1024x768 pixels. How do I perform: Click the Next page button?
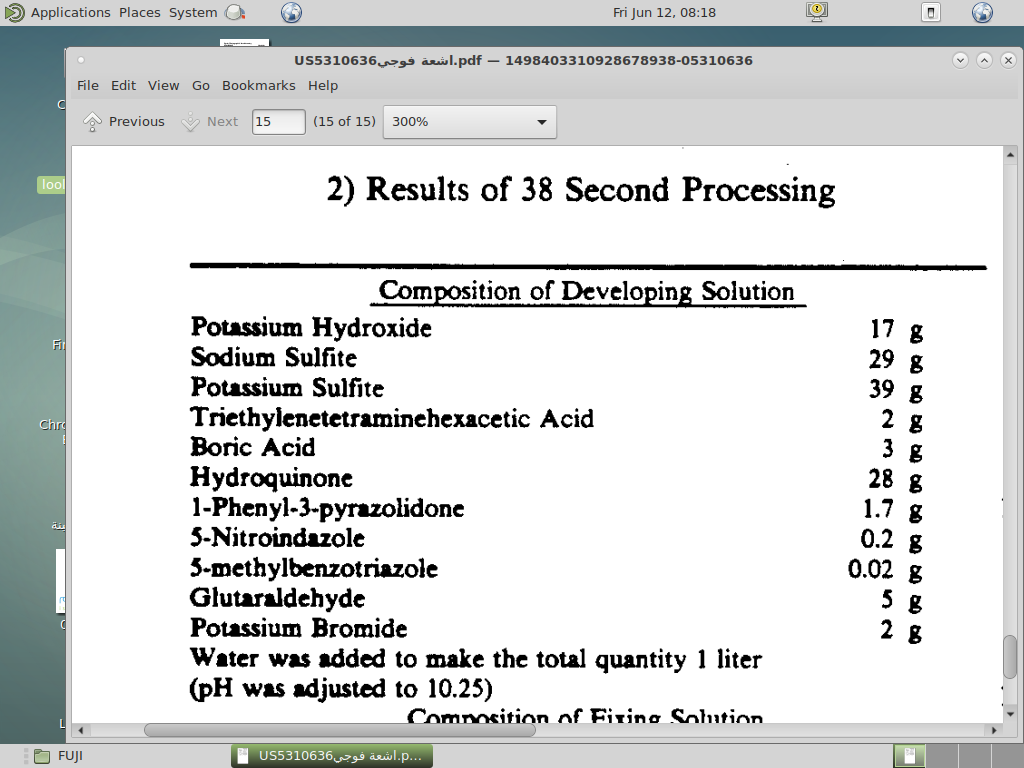pos(210,121)
